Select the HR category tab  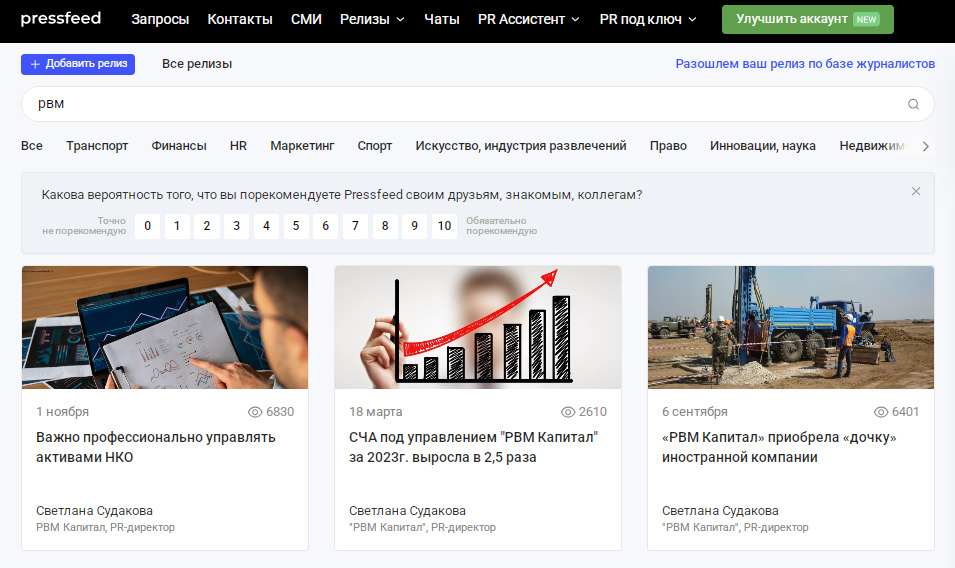pyautogui.click(x=238, y=146)
